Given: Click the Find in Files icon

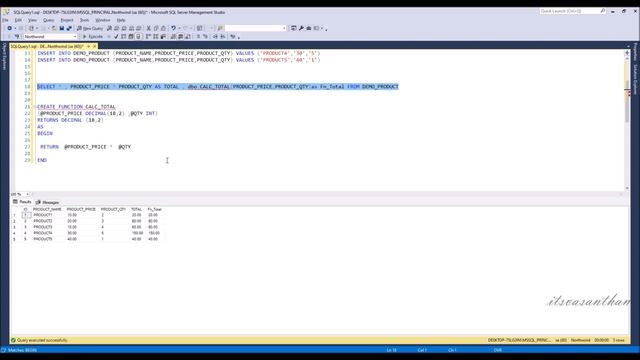Looking at the screenshot, I should point(220,28).
